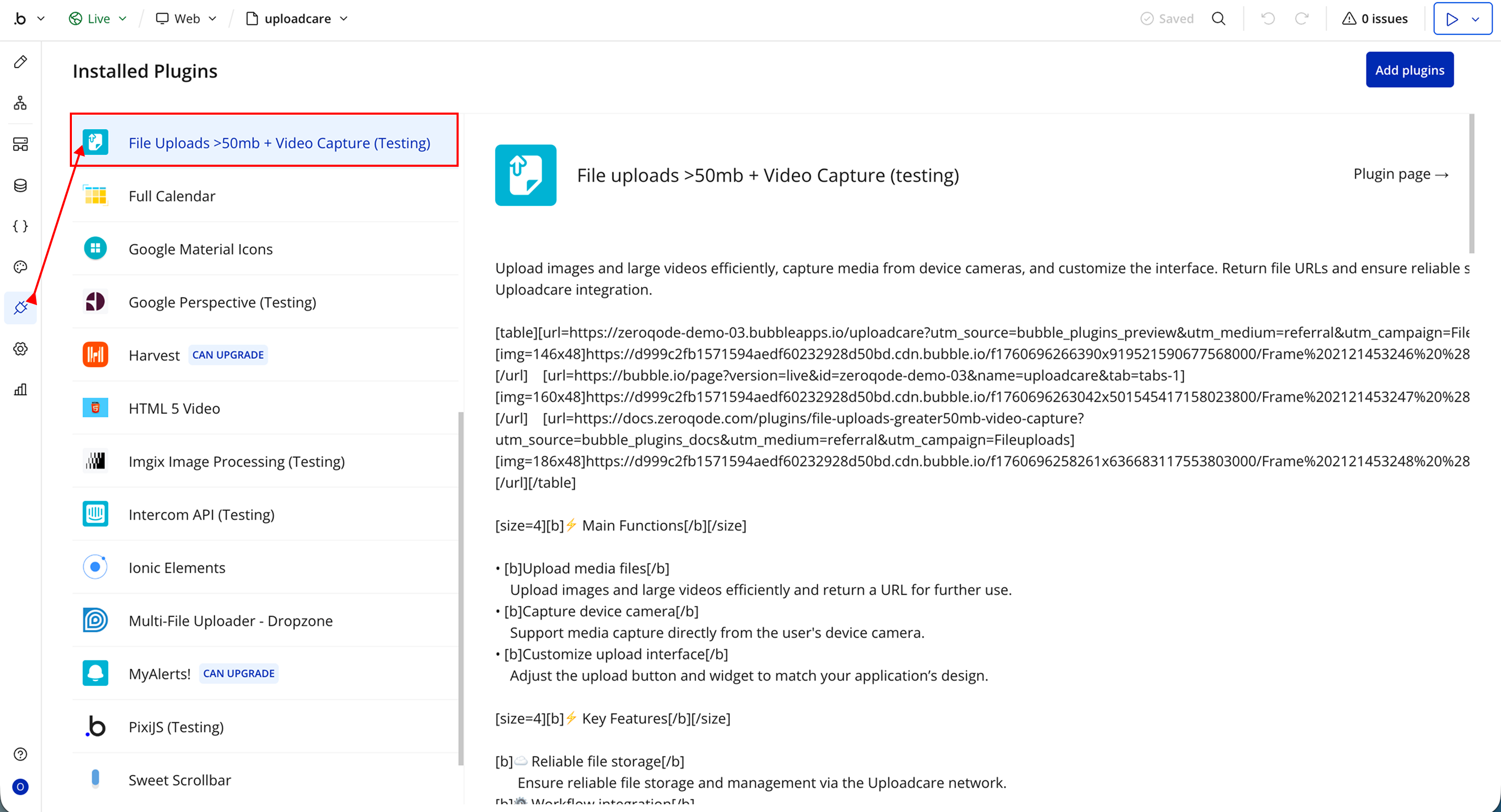Click the plugin list vertical scrollbar

pos(461,587)
